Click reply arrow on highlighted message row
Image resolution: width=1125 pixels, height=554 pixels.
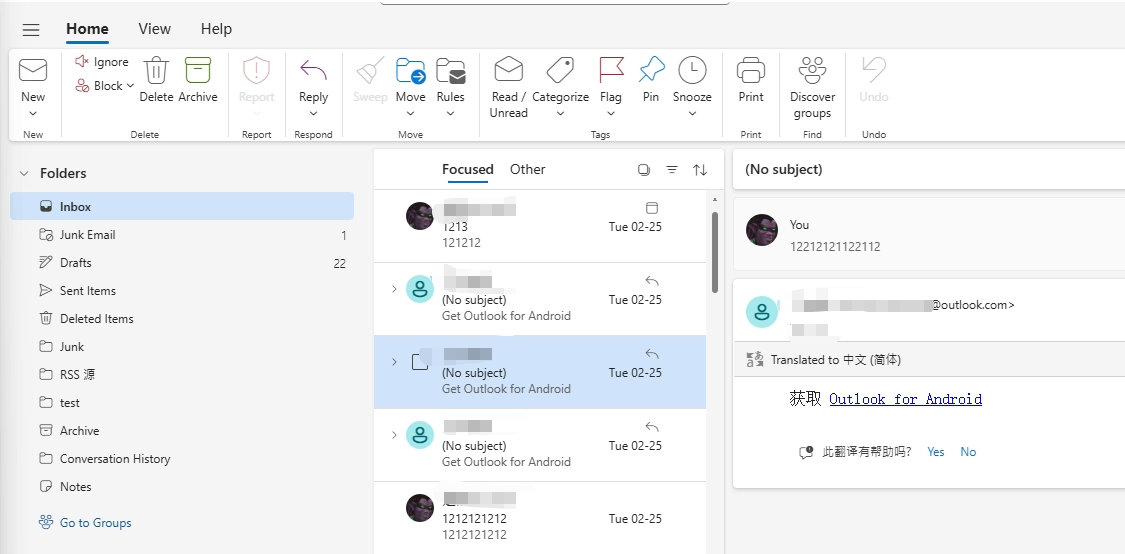click(x=651, y=354)
